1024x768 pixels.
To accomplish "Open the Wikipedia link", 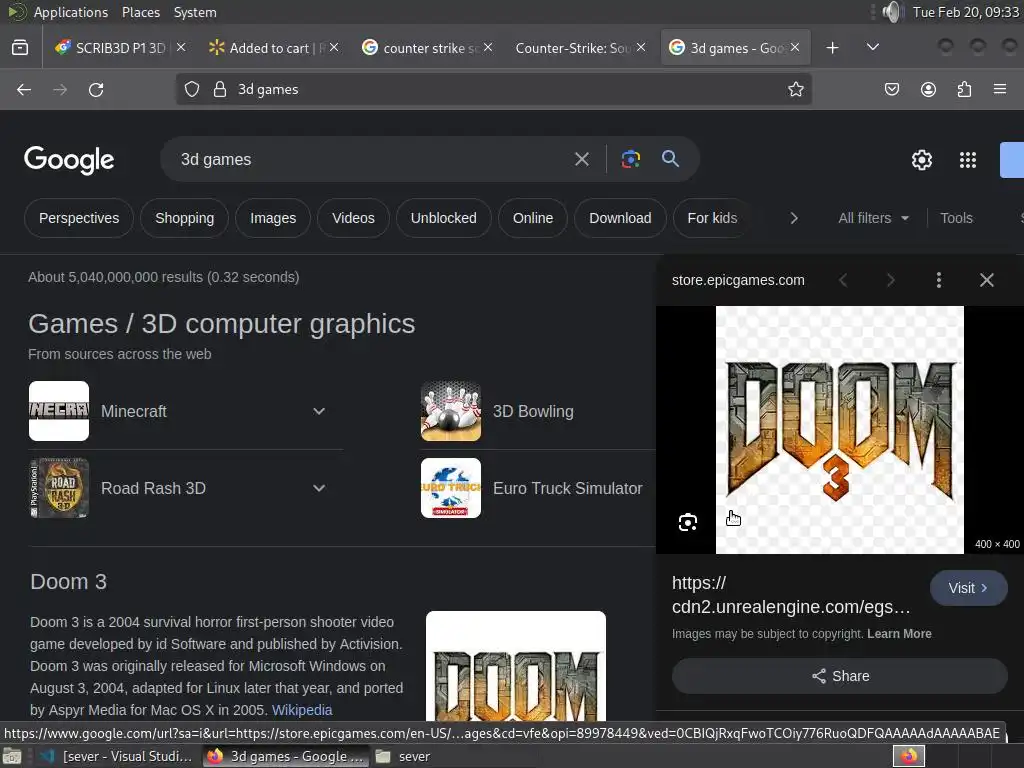I will [302, 710].
